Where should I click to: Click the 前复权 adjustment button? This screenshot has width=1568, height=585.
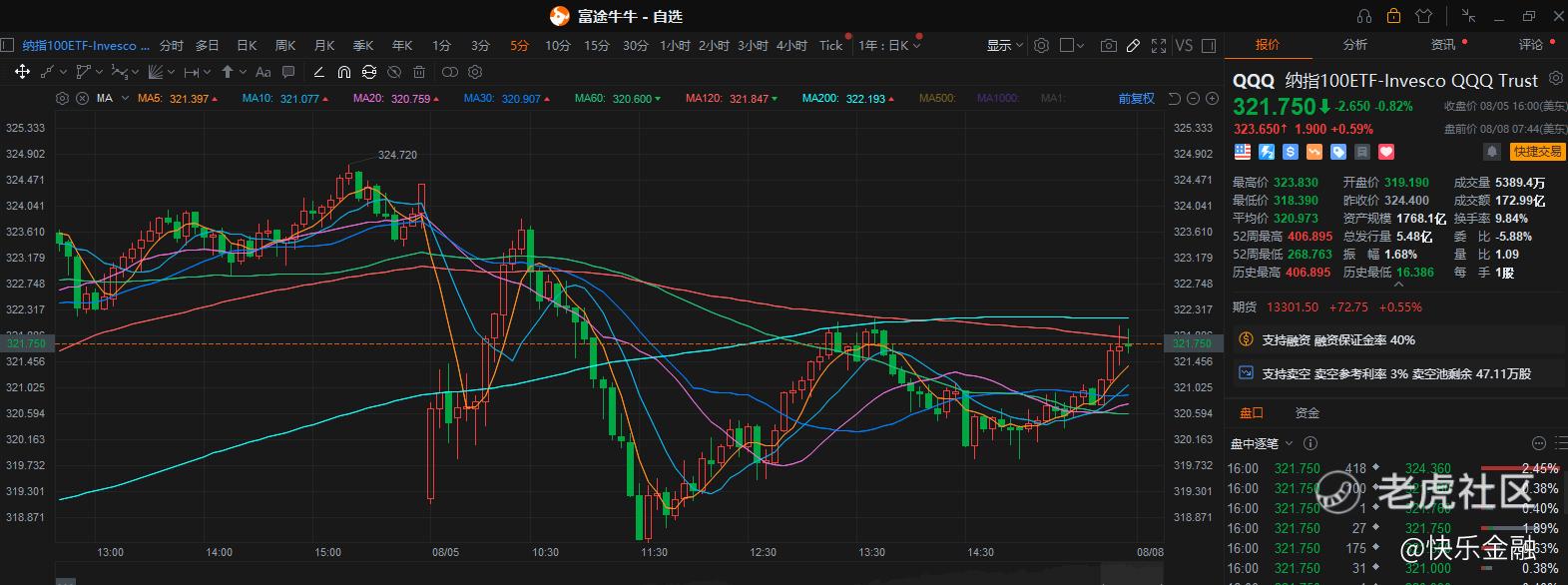pos(1136,99)
